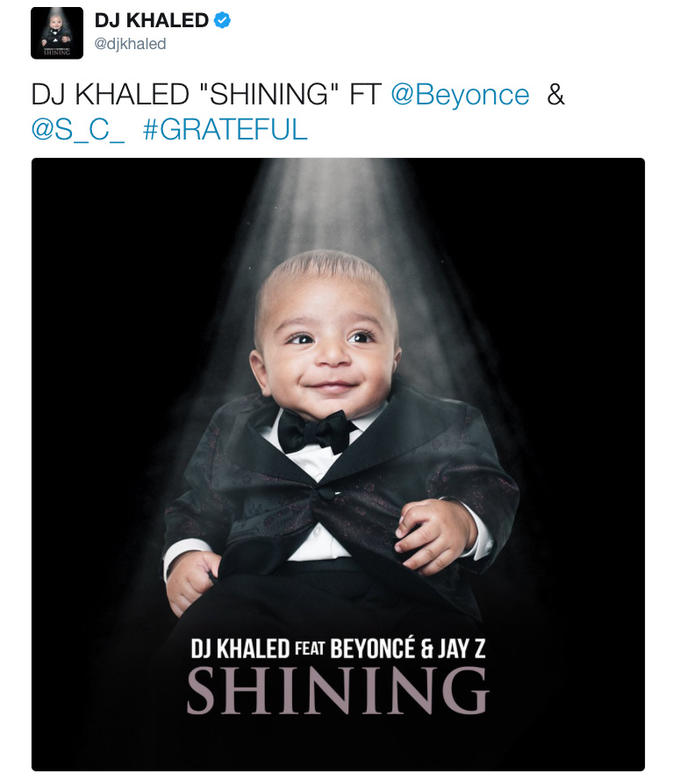Select the tweet text starting DJ KHALED
Viewport: 680px width, 780px height.
(297, 112)
